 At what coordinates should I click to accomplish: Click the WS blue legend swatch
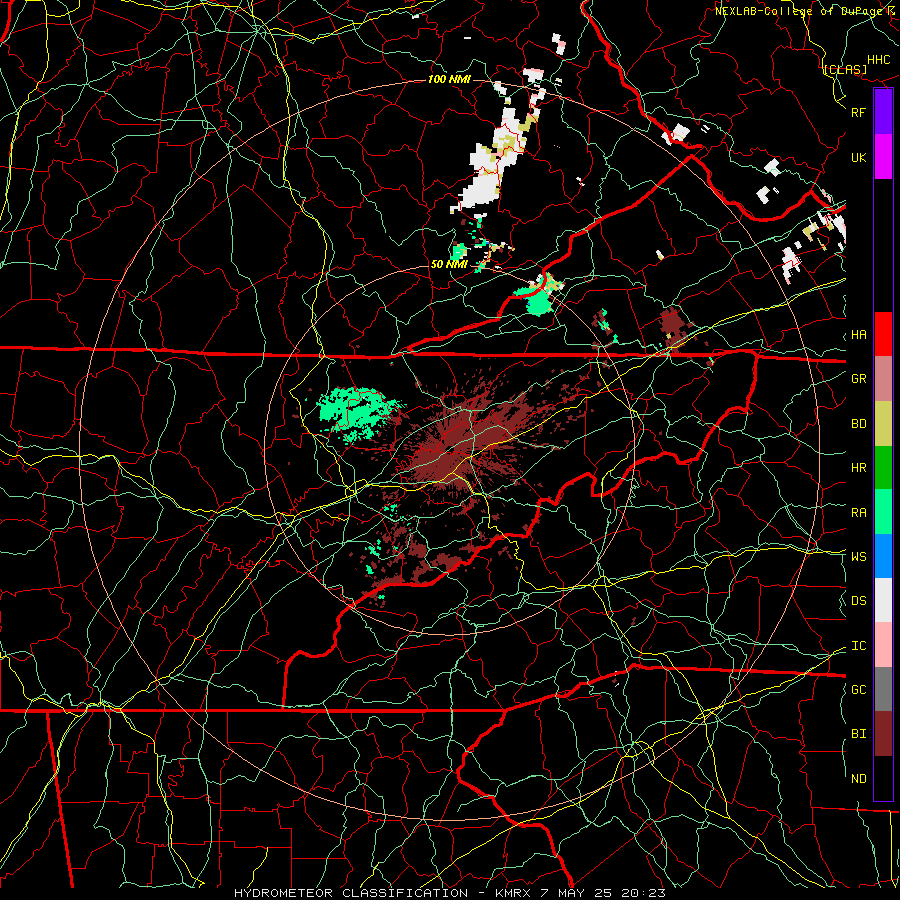coord(883,556)
